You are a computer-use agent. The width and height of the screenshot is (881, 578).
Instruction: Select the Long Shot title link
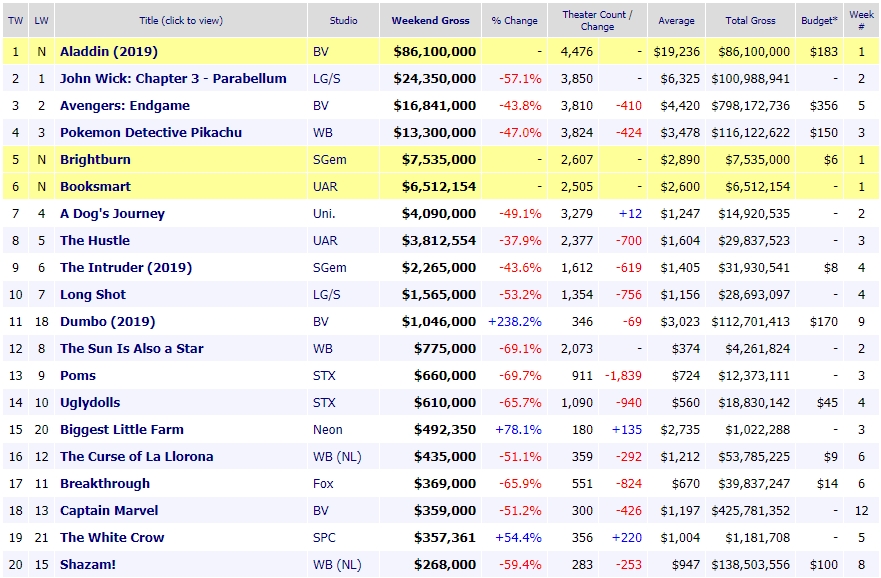(x=93, y=294)
